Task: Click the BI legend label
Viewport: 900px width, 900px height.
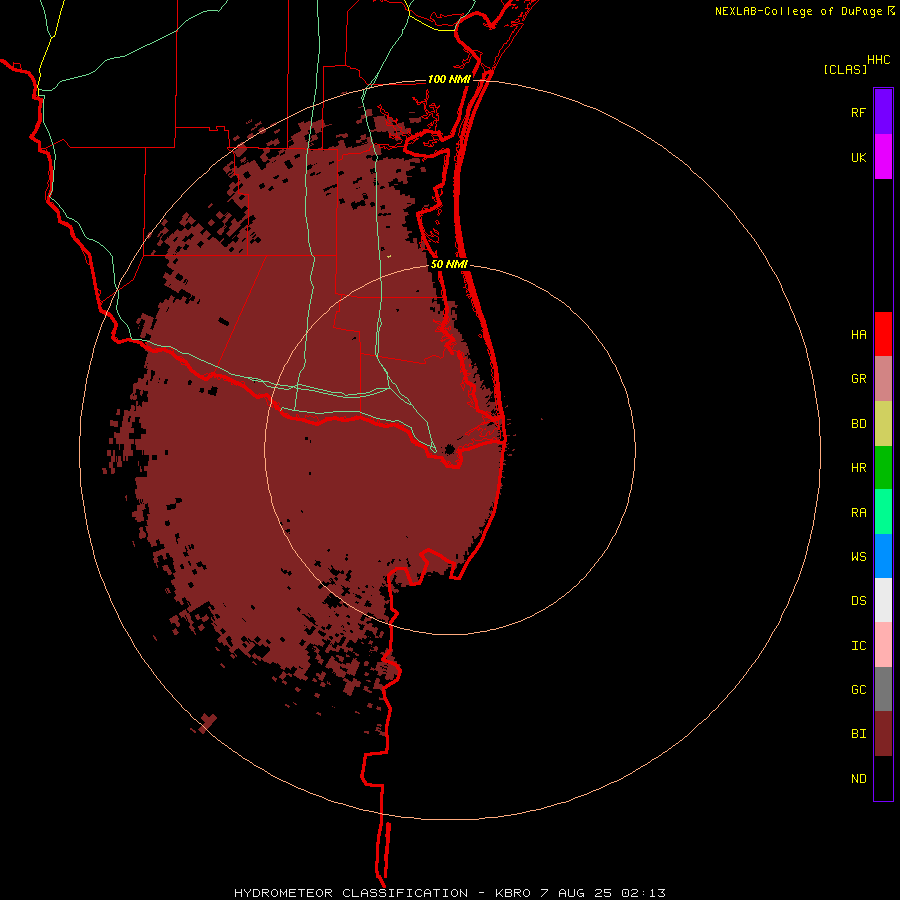Action: click(x=858, y=734)
